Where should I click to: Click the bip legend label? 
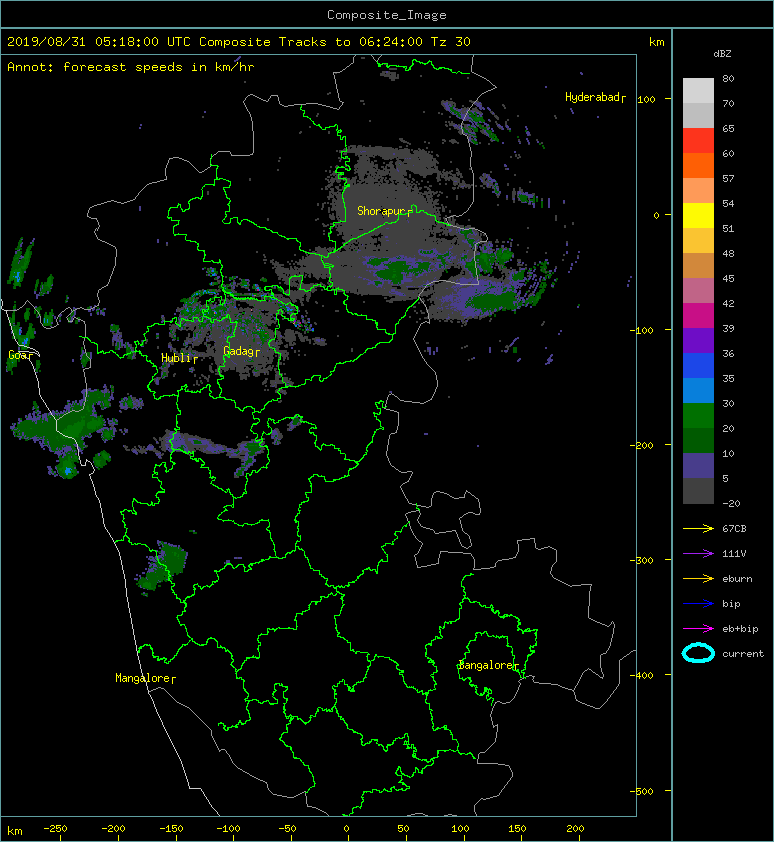732,604
